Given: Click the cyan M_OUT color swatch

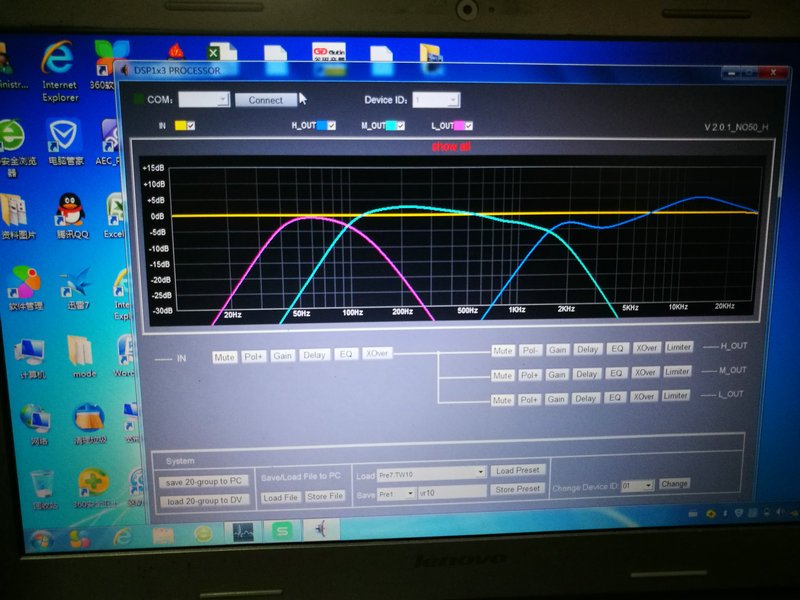Looking at the screenshot, I should 391,123.
